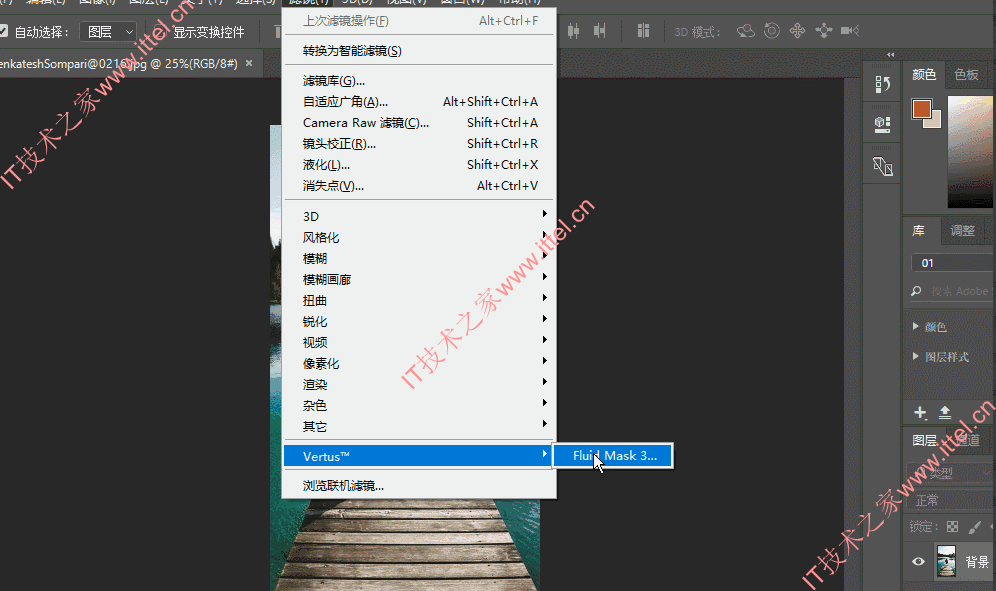Switch to the 库 panel tab
The image size is (996, 591).
tap(919, 230)
